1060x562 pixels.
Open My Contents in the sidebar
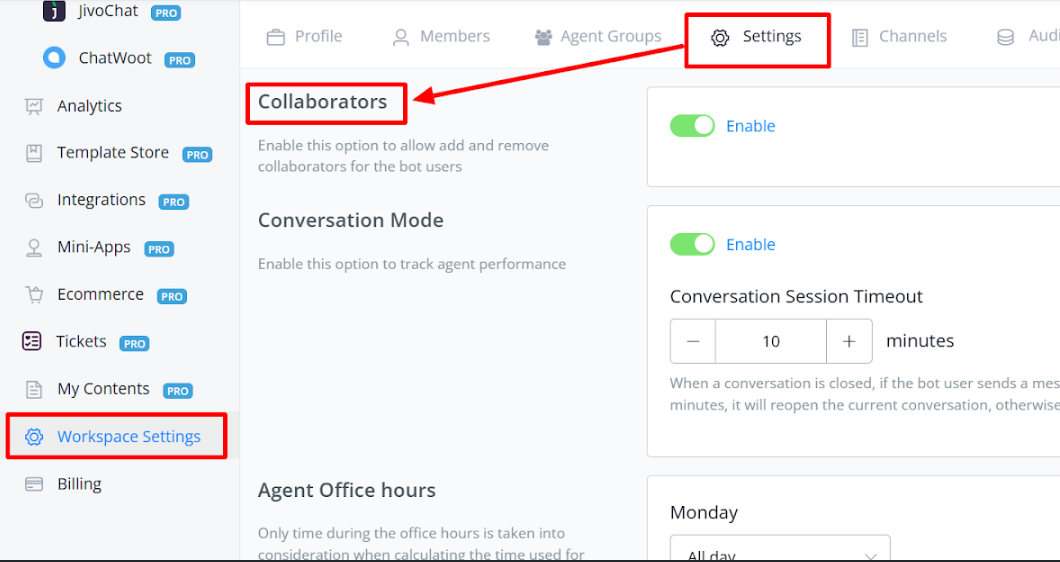coord(103,389)
